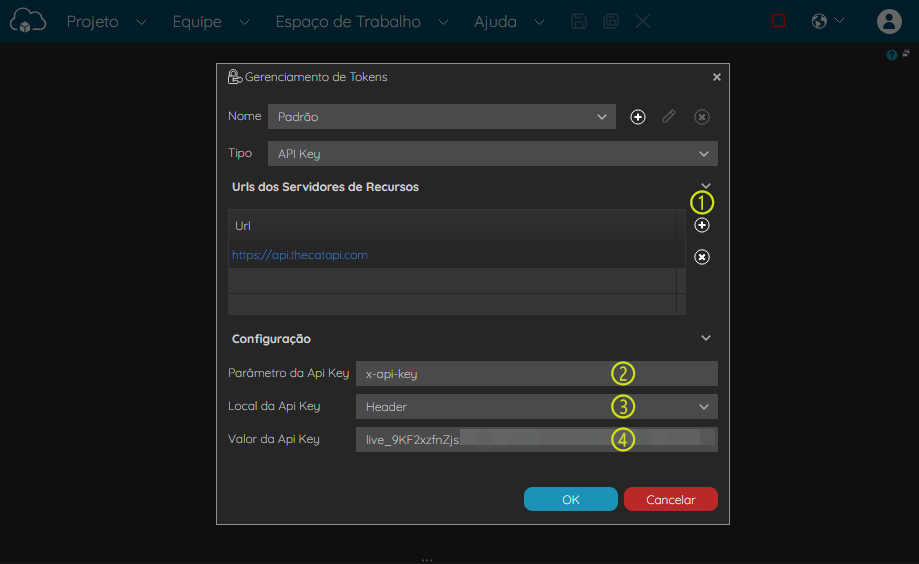The image size is (919, 564).
Task: Click the Cancelar button
Action: point(670,499)
